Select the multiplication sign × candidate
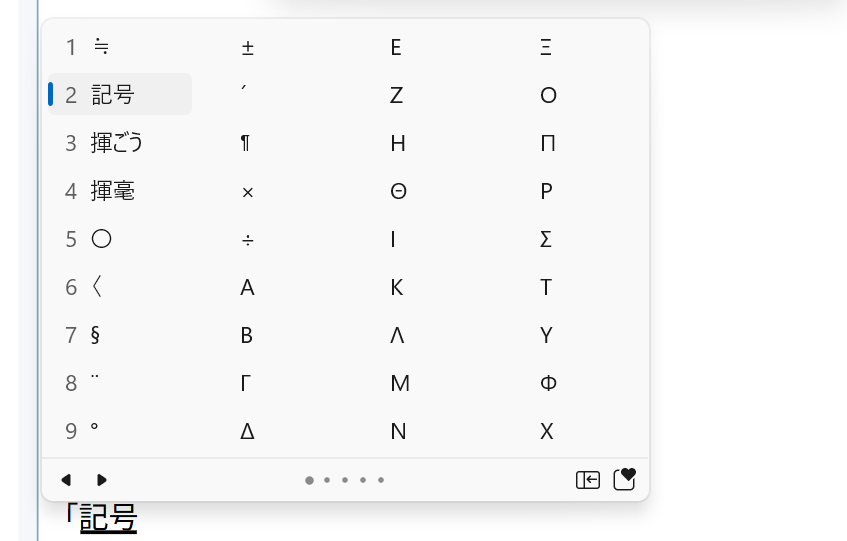The width and height of the screenshot is (847, 541). point(247,191)
